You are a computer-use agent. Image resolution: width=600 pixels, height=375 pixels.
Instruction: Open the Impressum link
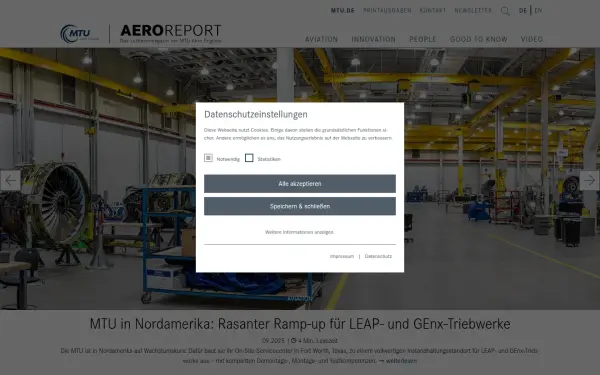[x=342, y=256]
